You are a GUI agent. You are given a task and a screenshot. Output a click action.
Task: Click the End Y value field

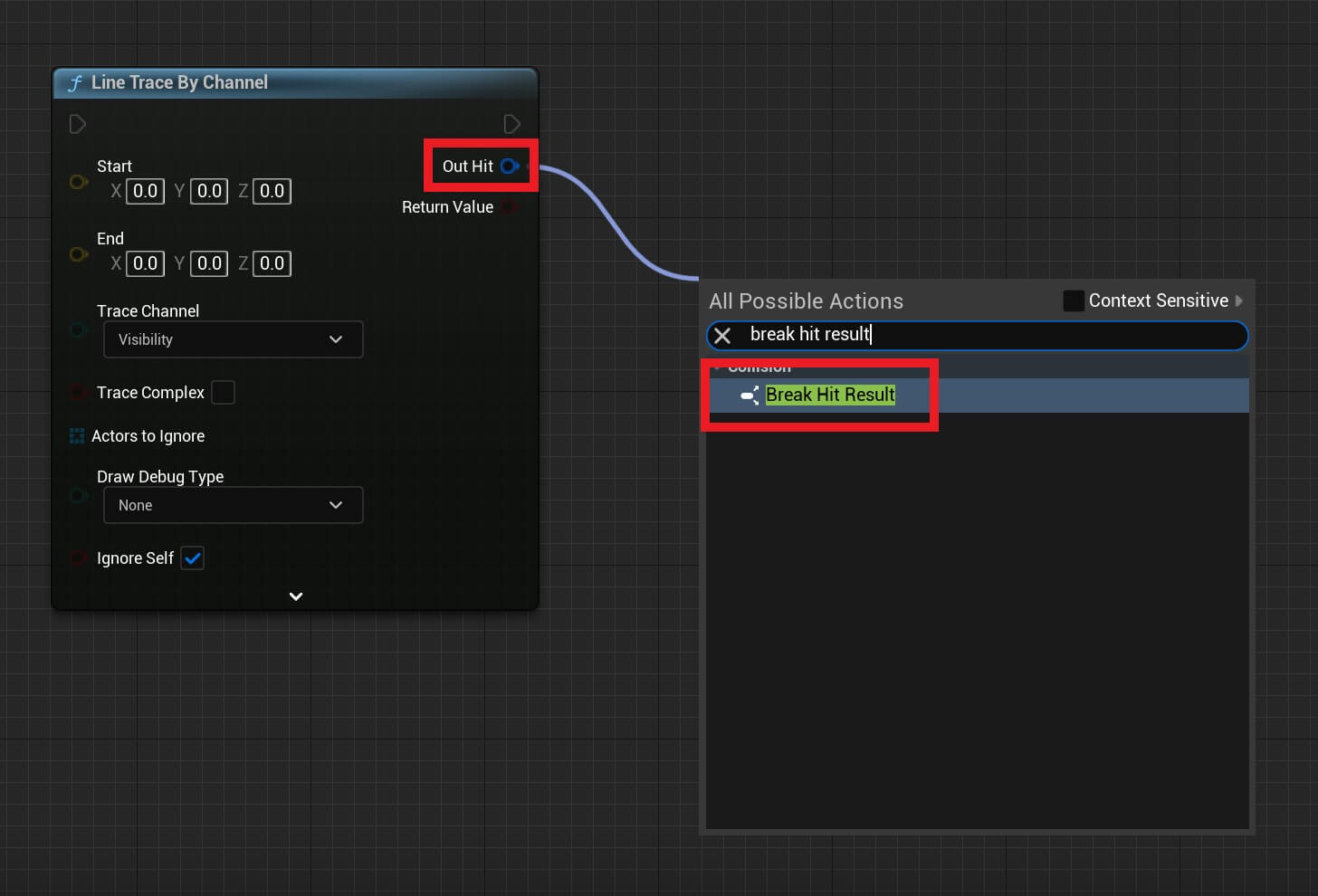[x=209, y=263]
